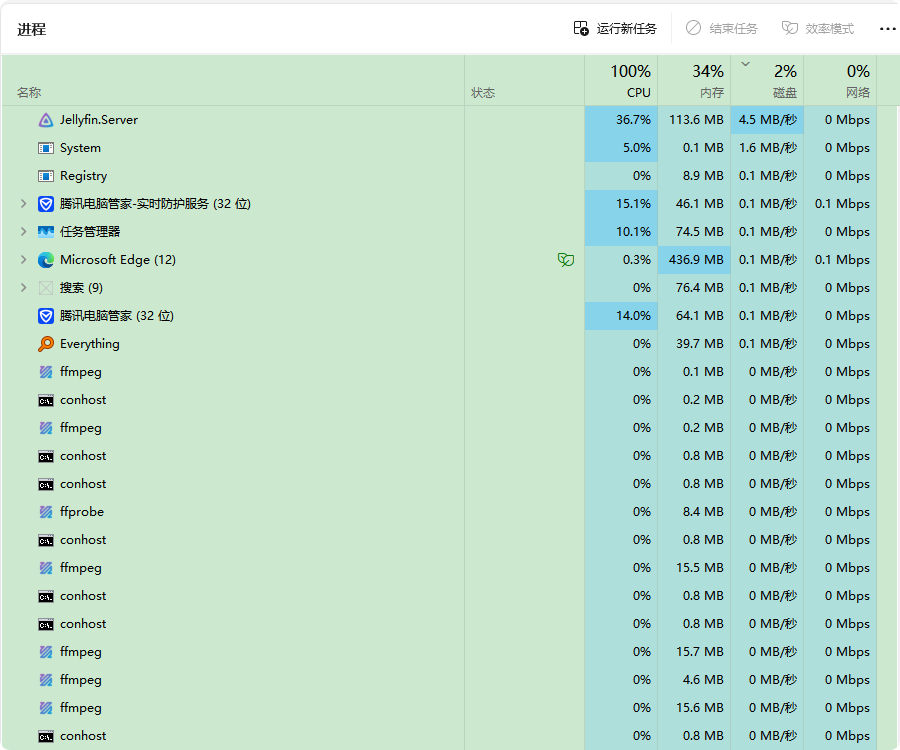900x750 pixels.
Task: Sort processes by CPU column header
Action: tap(630, 81)
